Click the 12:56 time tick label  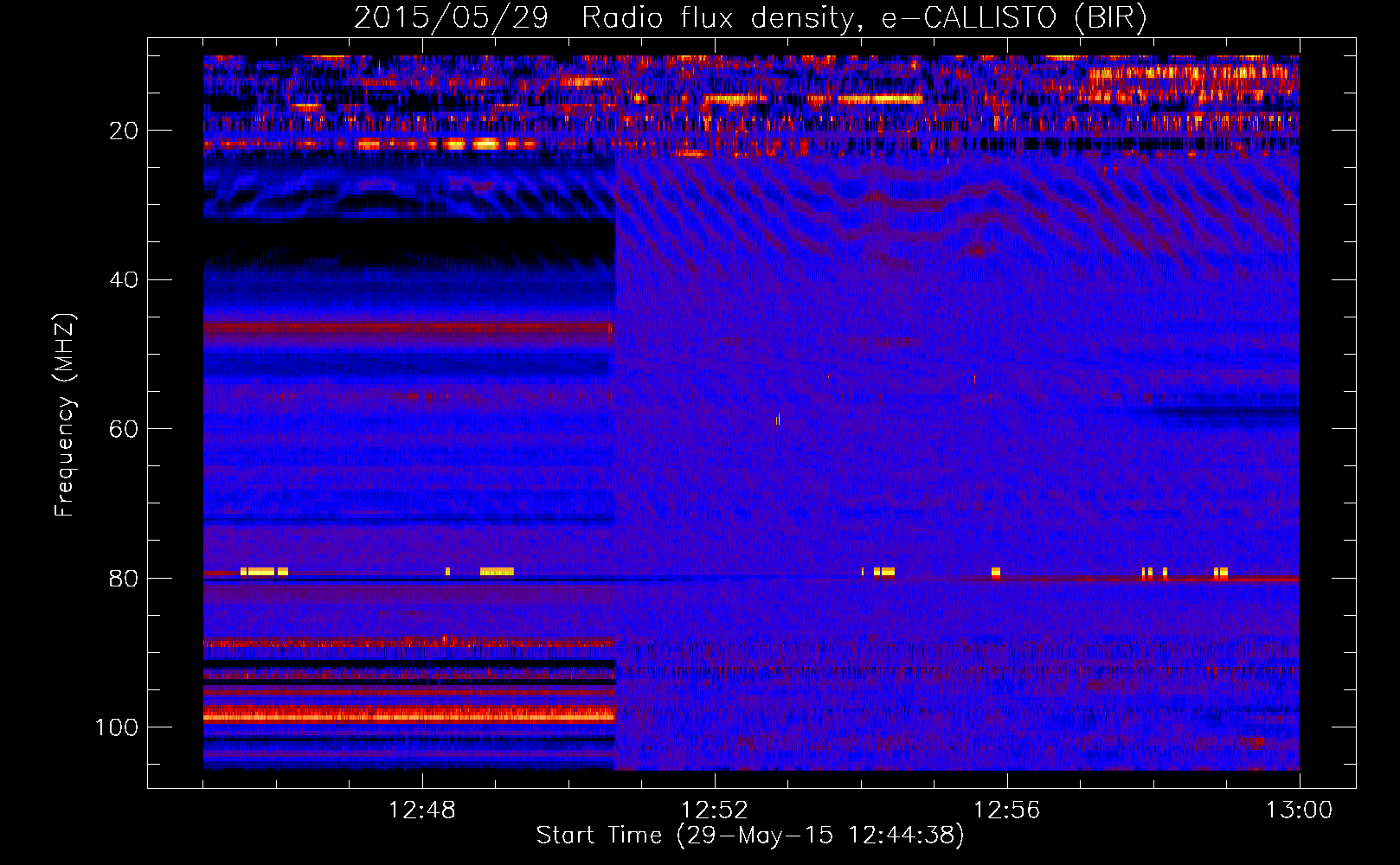point(1007,811)
